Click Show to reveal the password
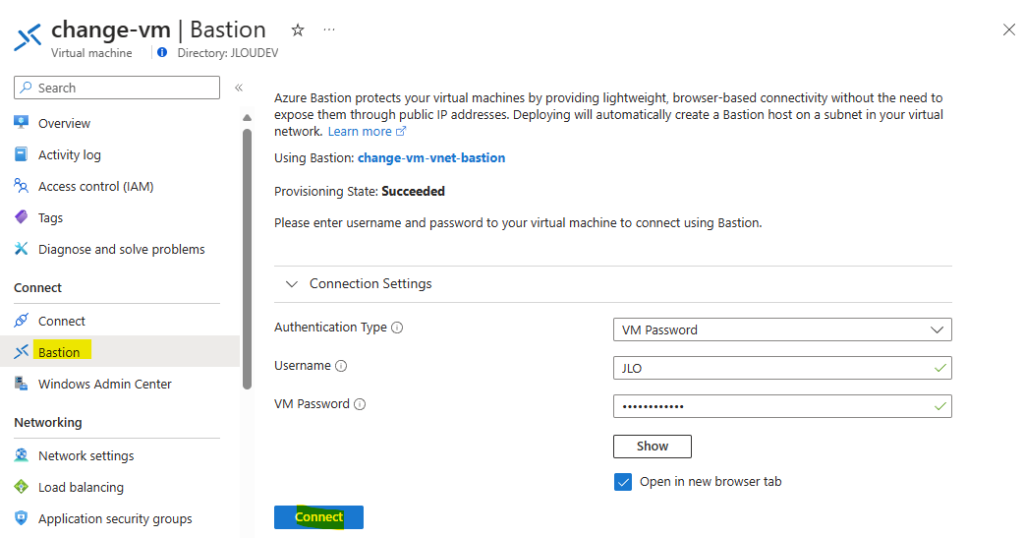This screenshot has width=1024, height=538. click(652, 446)
